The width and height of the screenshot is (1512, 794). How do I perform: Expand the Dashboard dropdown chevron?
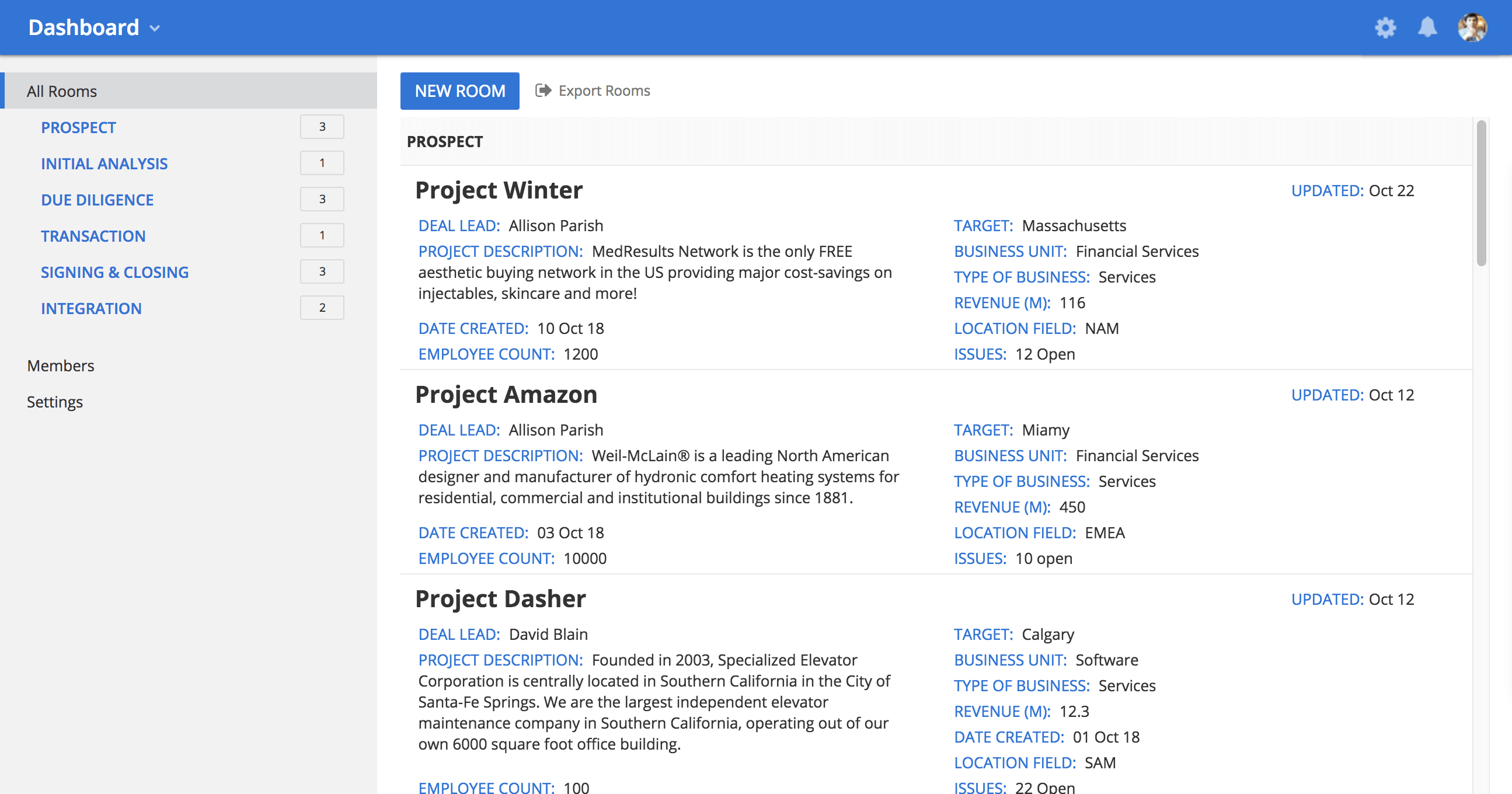click(x=155, y=28)
